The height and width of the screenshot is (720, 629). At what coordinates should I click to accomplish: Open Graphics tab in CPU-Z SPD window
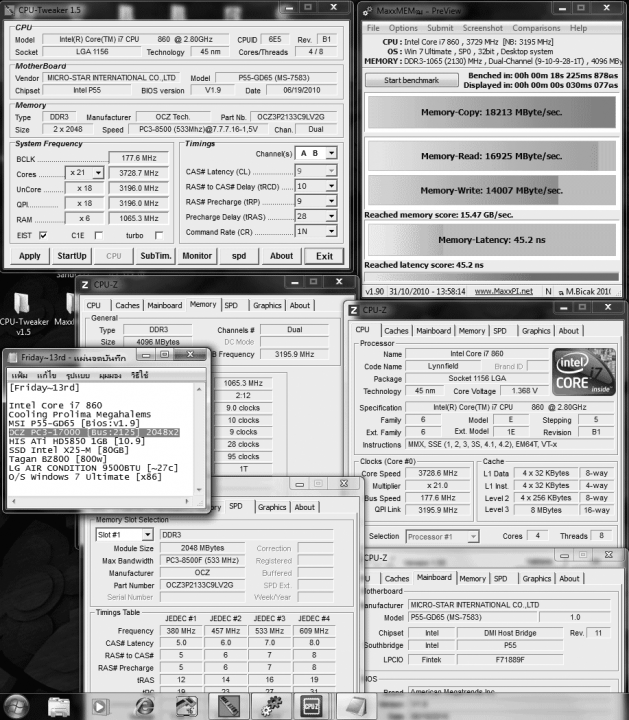pos(272,507)
